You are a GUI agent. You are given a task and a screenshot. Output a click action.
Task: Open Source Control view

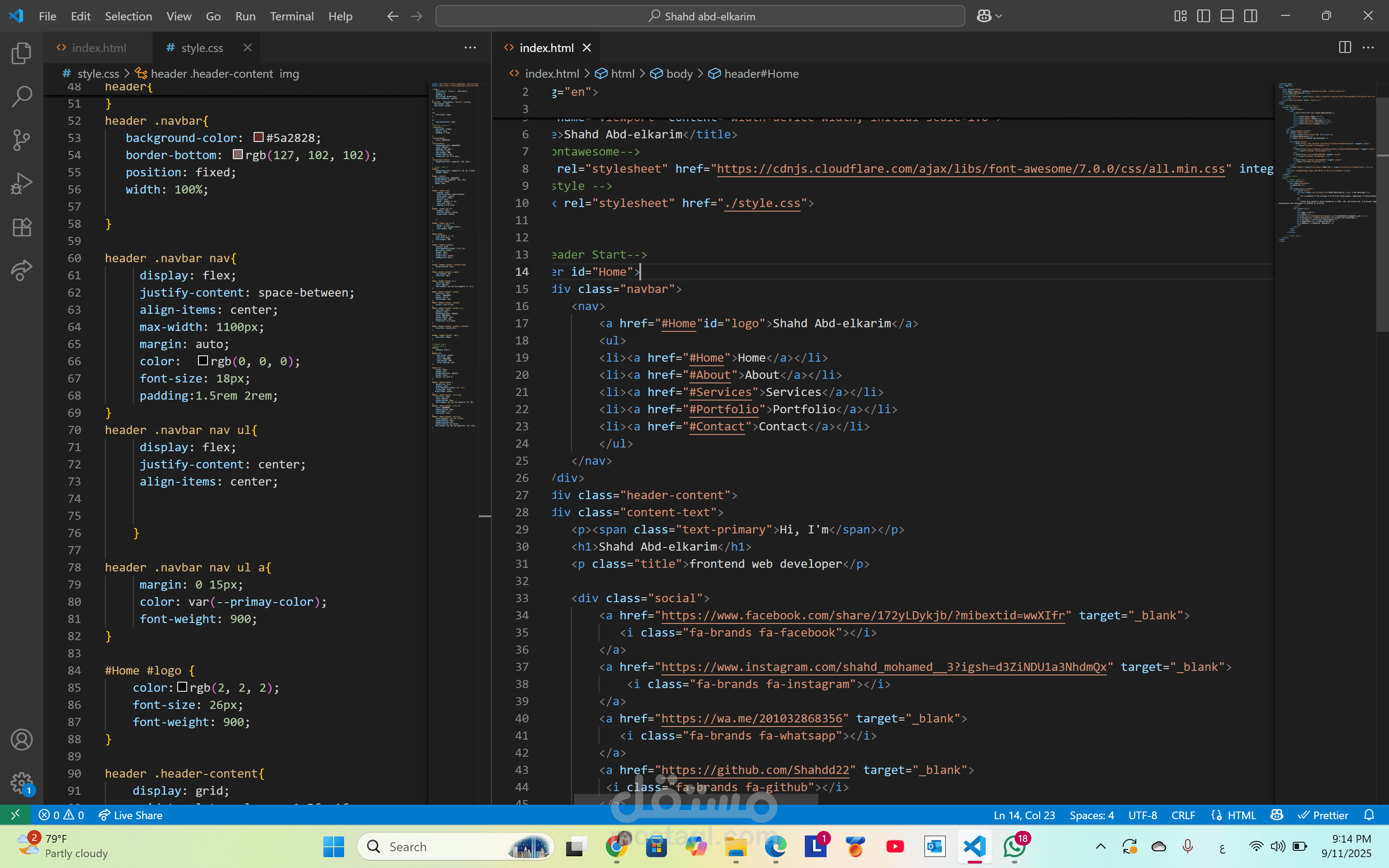point(21,140)
